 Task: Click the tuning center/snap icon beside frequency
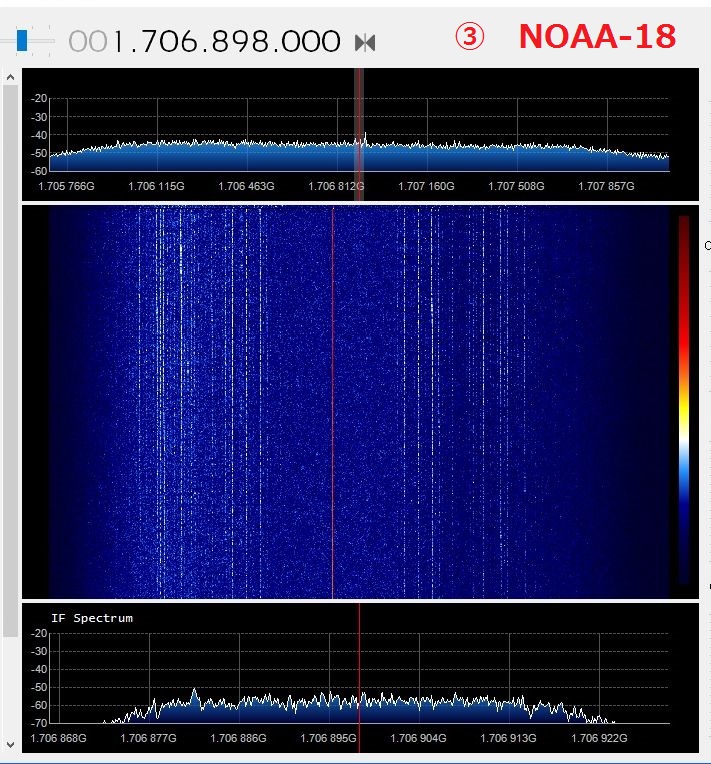coord(365,43)
